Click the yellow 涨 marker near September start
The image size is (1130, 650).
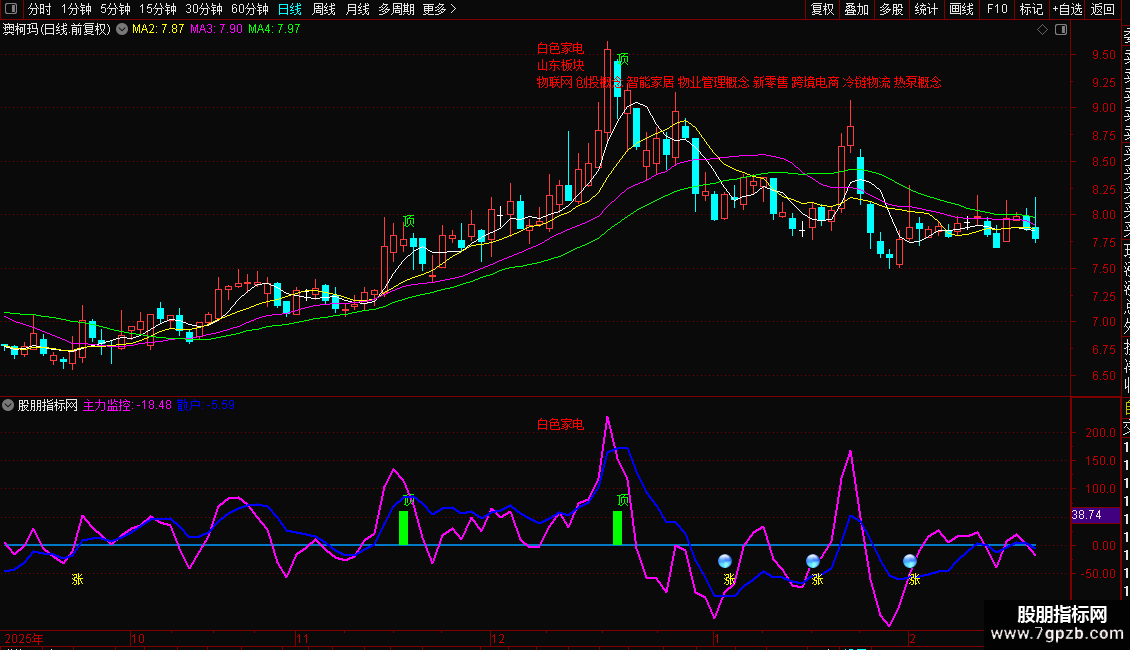[77, 579]
